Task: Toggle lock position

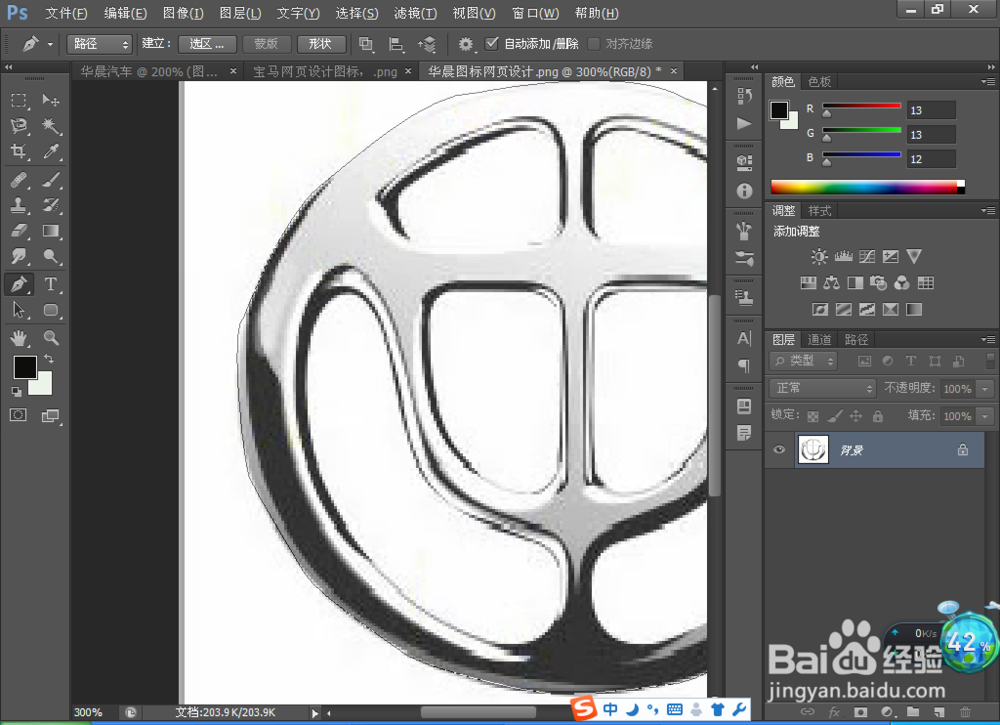Action: point(856,416)
